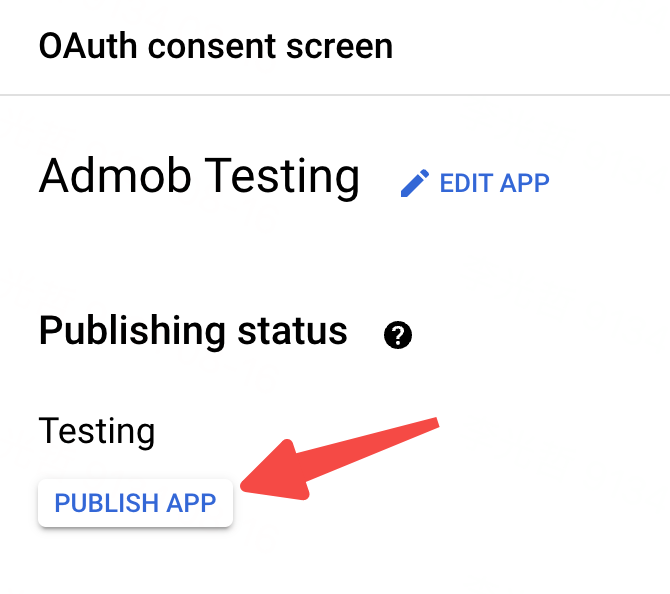Click the blue pencil beside Admob Testing

click(414, 183)
